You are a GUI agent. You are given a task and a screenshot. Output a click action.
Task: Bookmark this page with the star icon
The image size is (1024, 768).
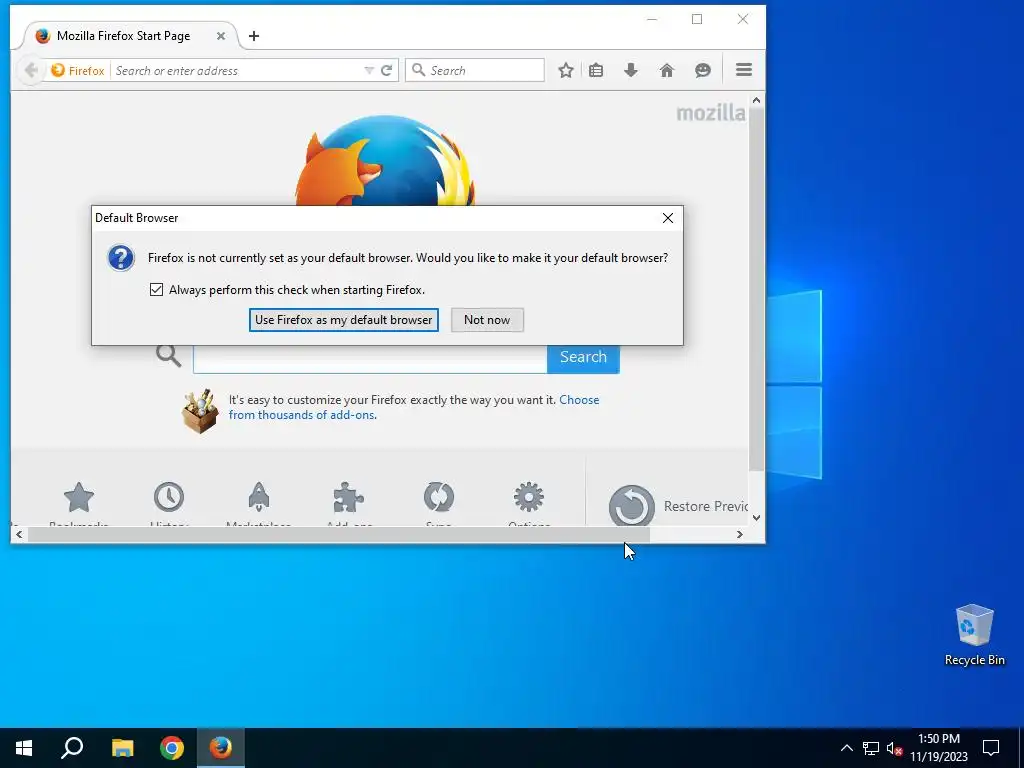(566, 71)
